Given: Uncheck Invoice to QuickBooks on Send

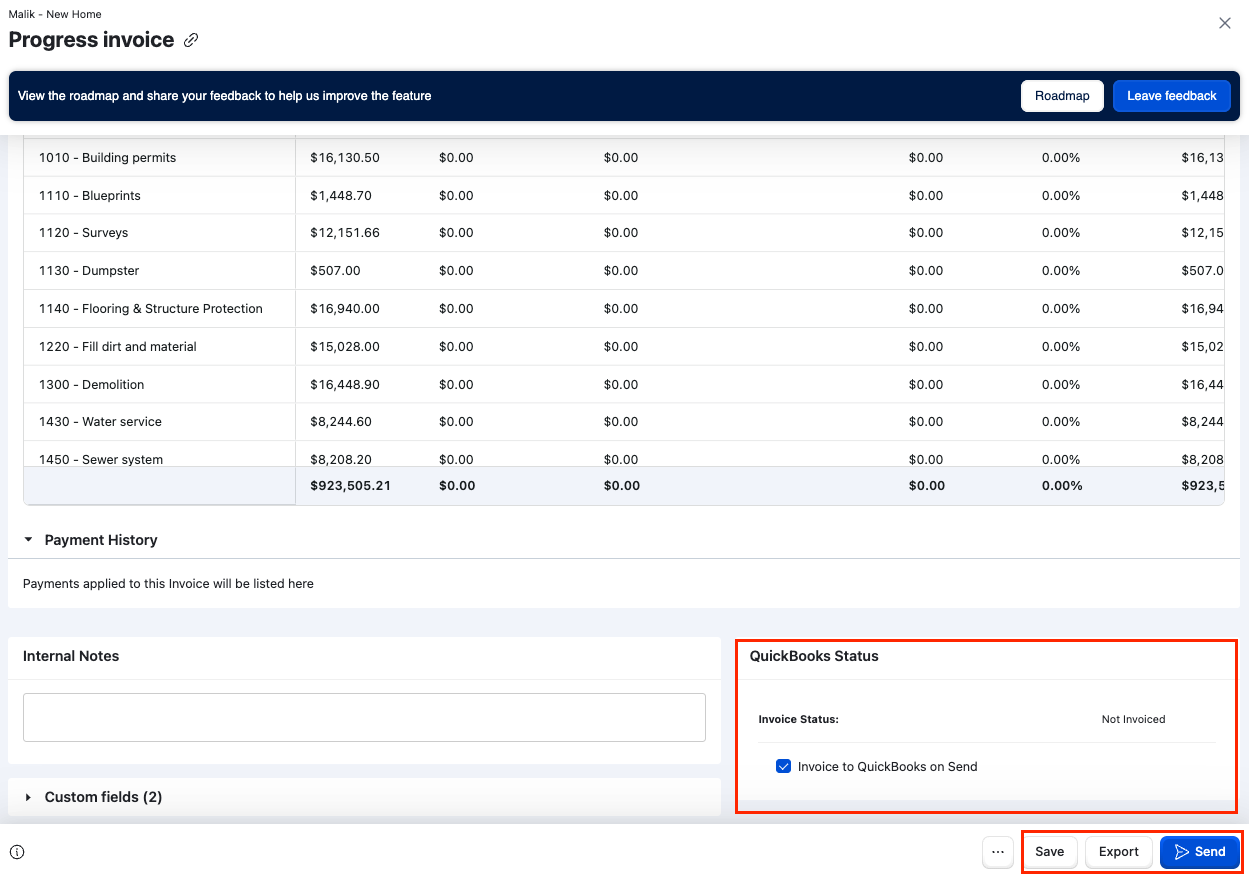Looking at the screenshot, I should [x=784, y=767].
